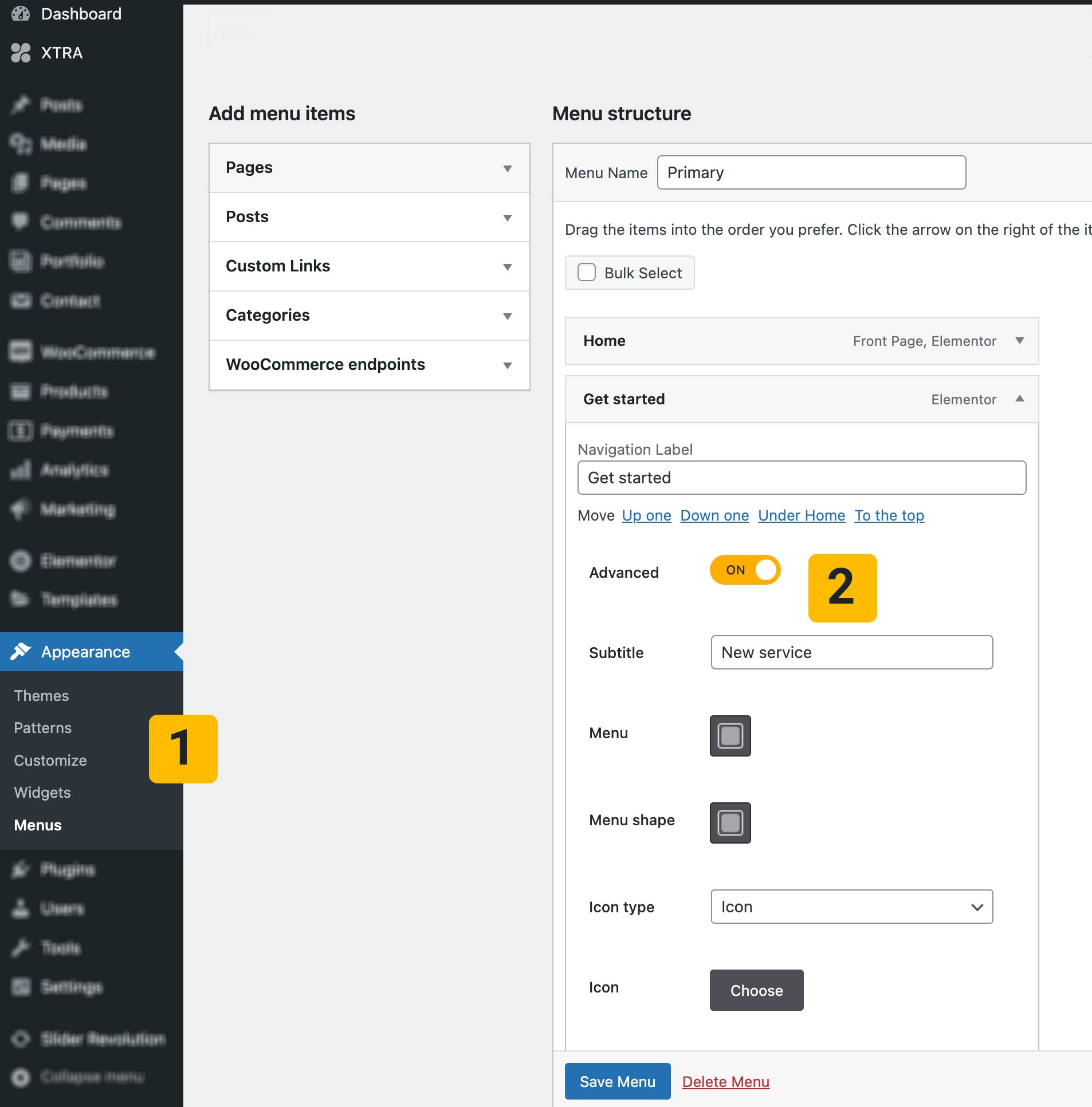Image resolution: width=1092 pixels, height=1107 pixels.
Task: Check the Bulk Select checkbox
Action: pos(587,273)
